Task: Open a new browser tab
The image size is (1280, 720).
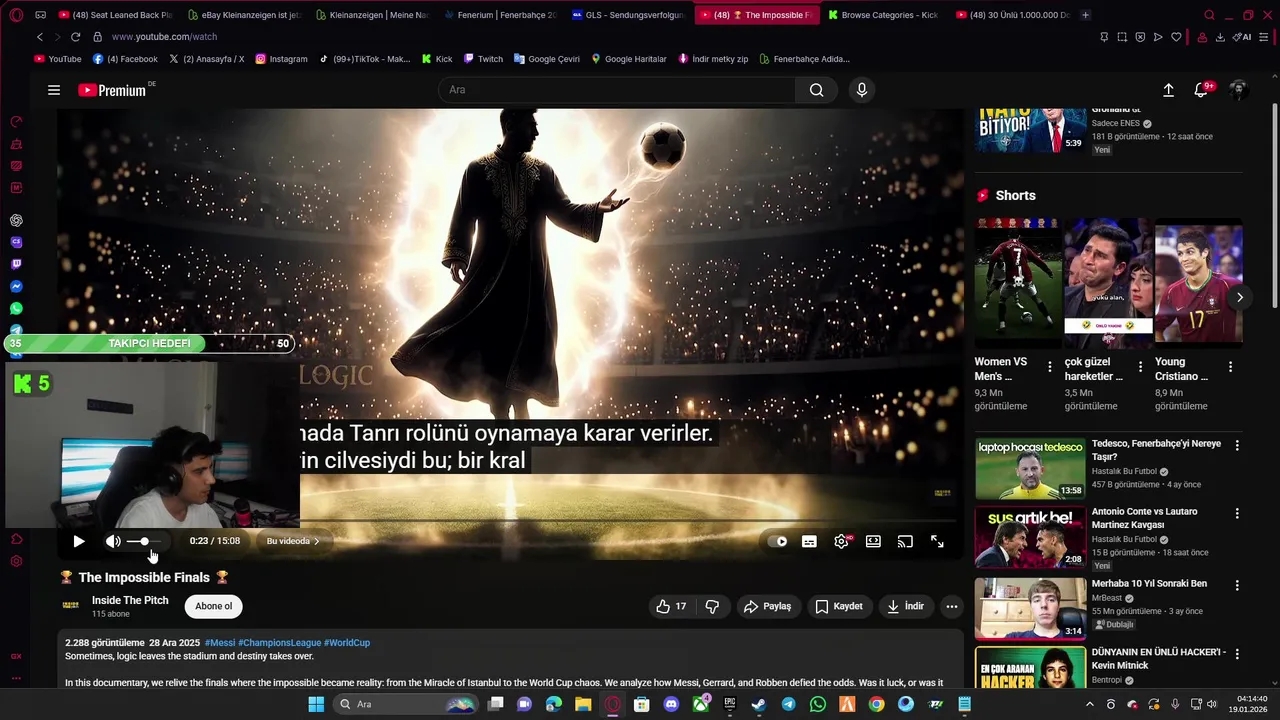Action: 1085,15
